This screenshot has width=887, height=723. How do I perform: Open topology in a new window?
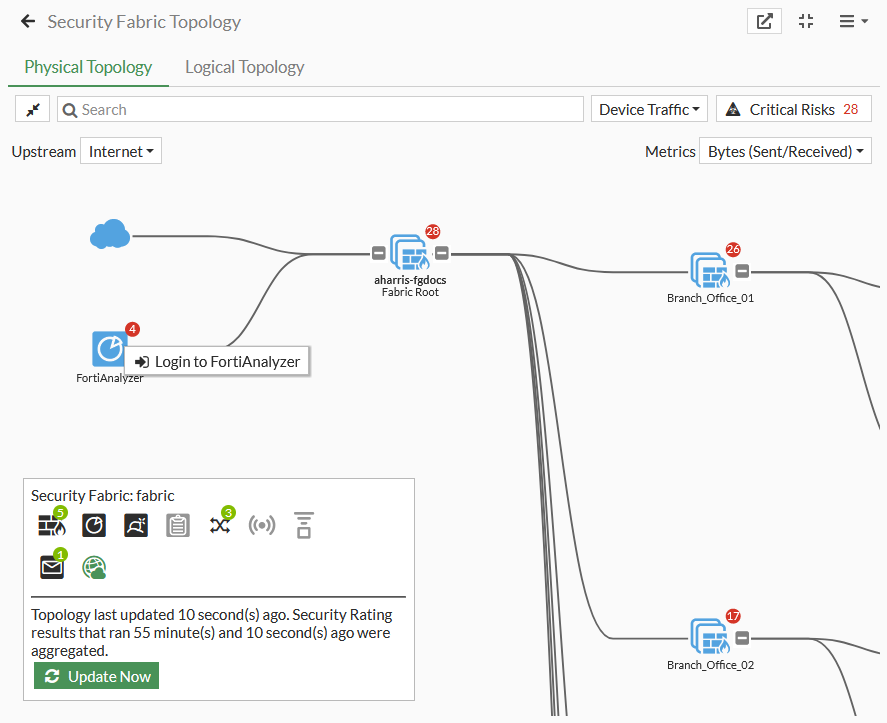pos(764,21)
